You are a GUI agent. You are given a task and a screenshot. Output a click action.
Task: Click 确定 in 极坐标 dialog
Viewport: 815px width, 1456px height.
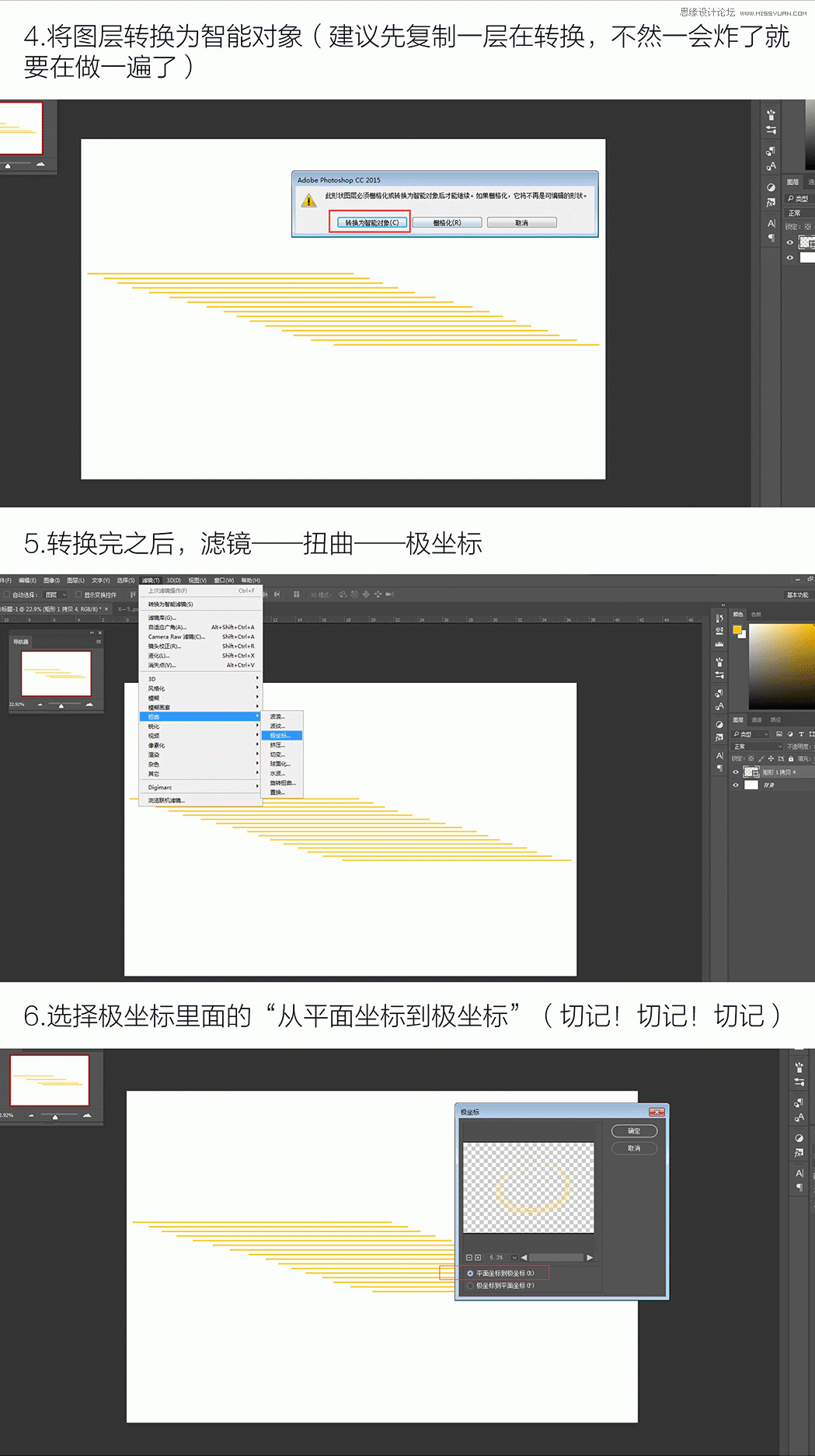point(635,1131)
